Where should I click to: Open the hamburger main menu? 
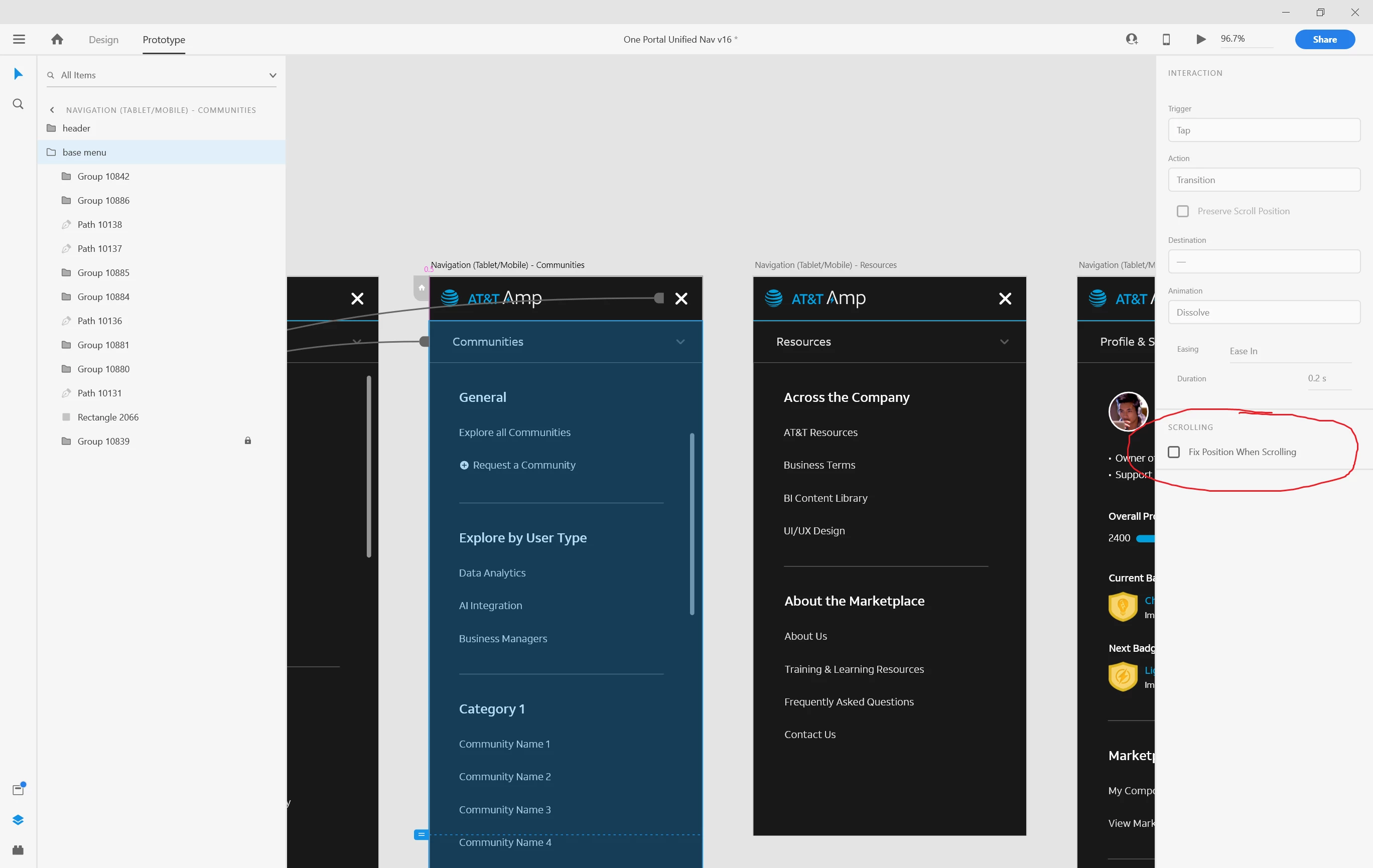coord(19,39)
